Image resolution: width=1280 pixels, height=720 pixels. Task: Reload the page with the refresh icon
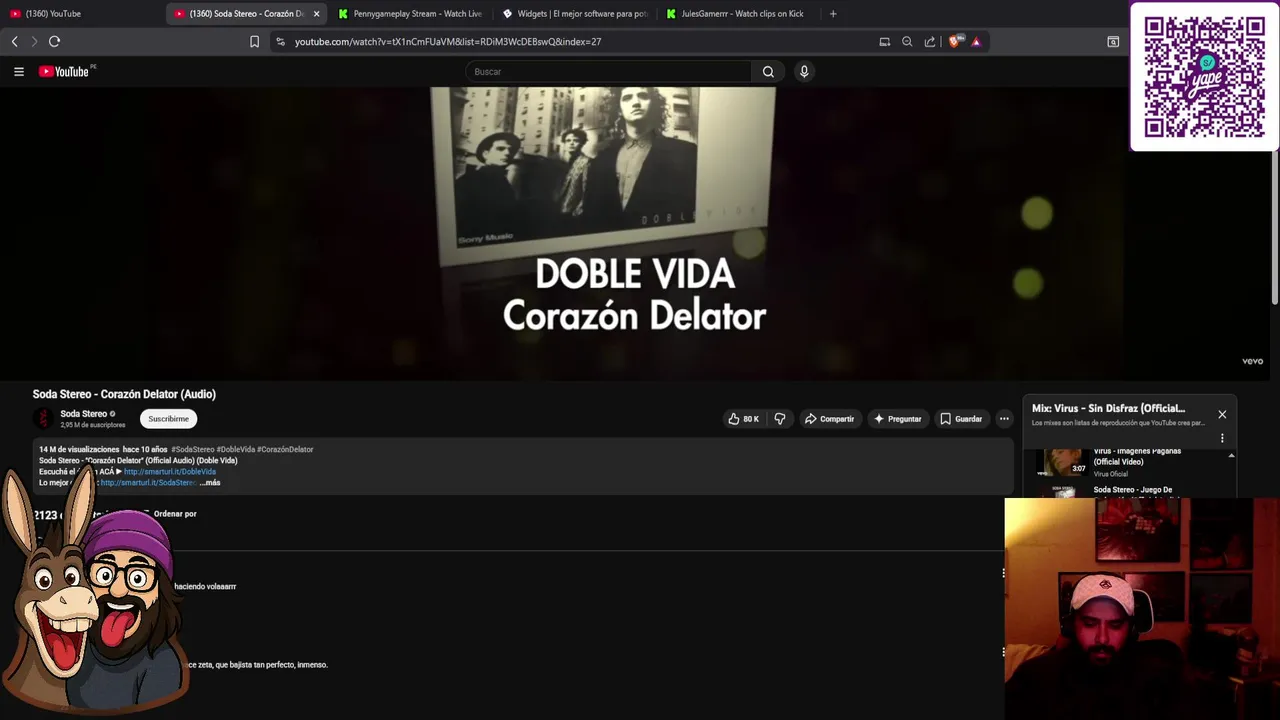click(54, 41)
